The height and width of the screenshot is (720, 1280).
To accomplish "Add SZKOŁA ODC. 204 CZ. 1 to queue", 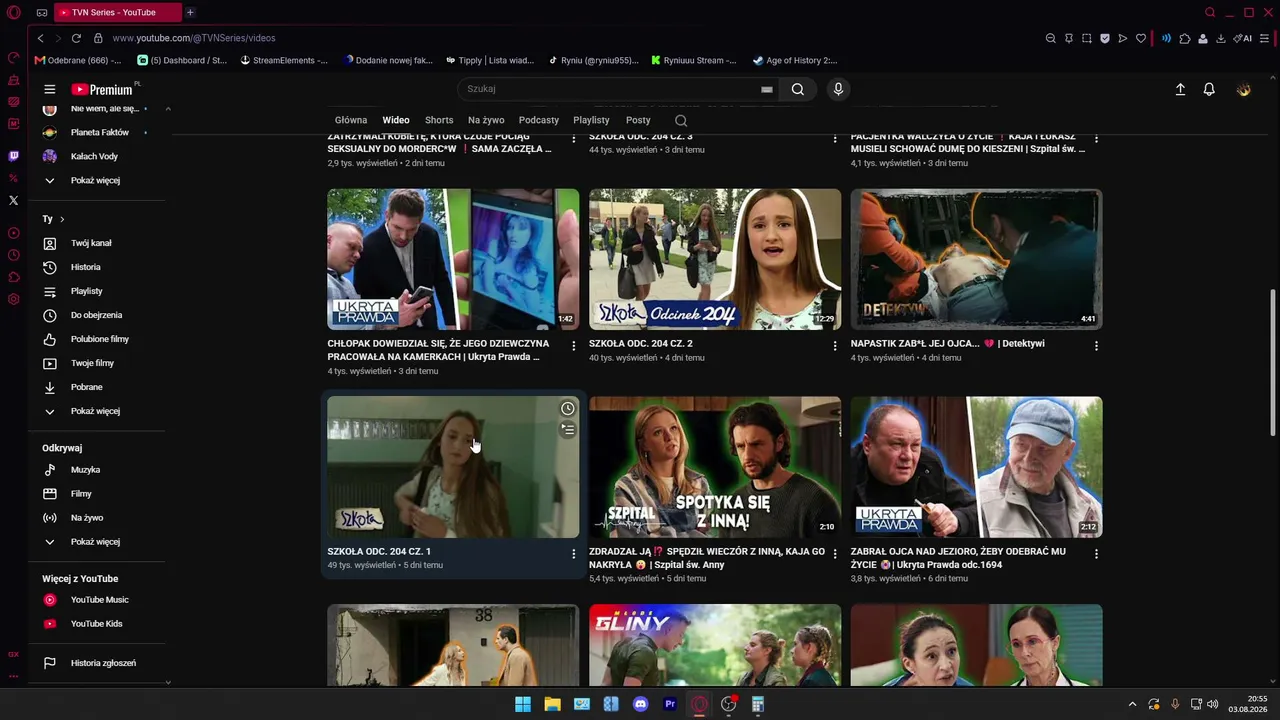I will (567, 429).
